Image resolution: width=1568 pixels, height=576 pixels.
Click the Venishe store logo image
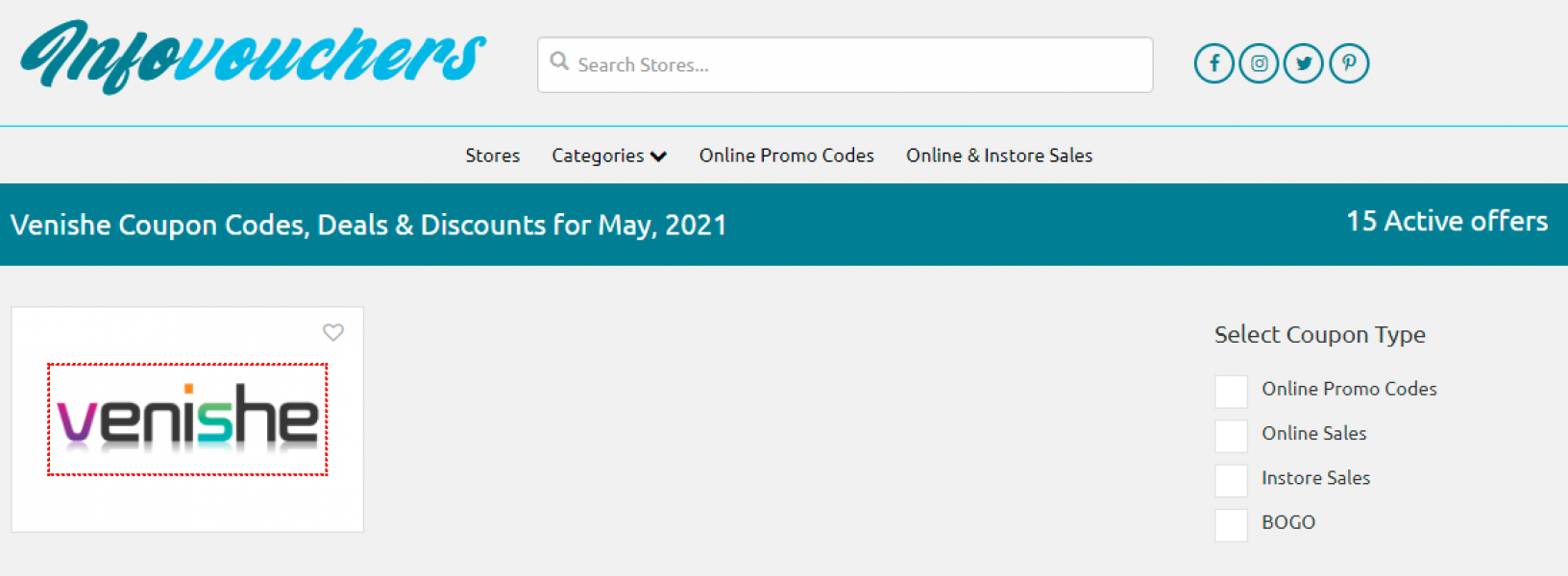pyautogui.click(x=187, y=420)
